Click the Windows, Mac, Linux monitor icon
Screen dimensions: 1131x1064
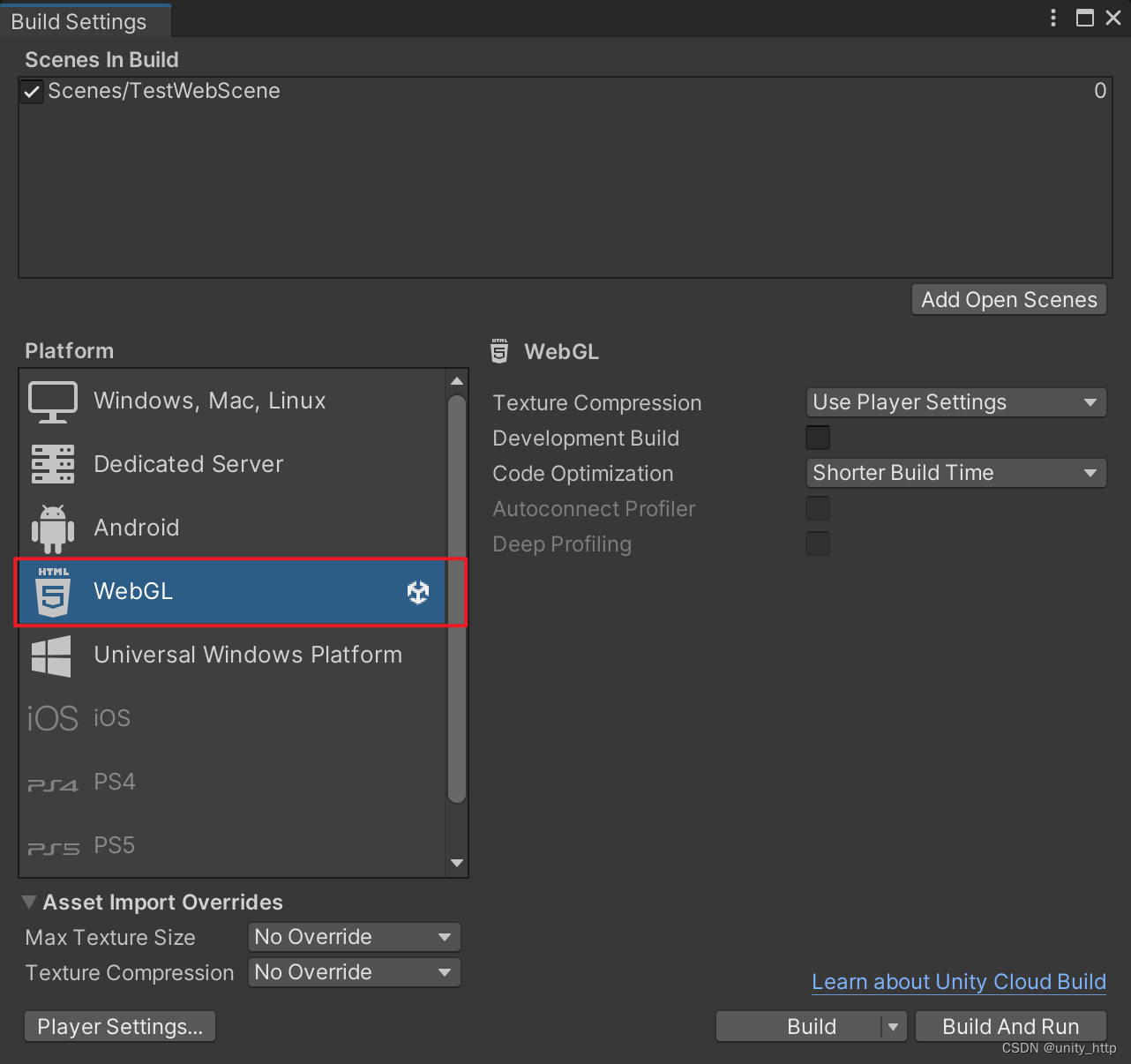click(53, 401)
